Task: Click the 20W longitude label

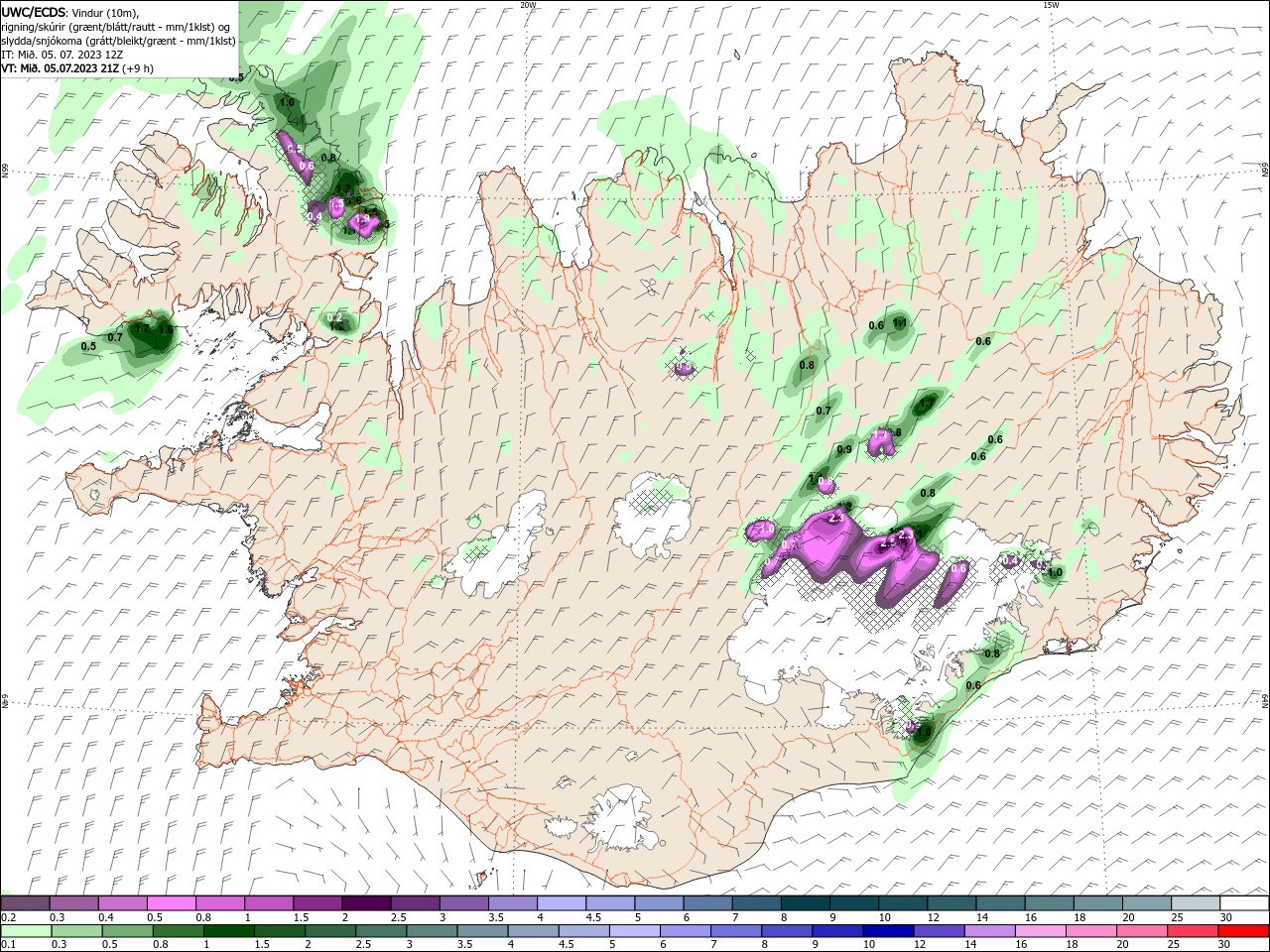Action: pyautogui.click(x=528, y=5)
